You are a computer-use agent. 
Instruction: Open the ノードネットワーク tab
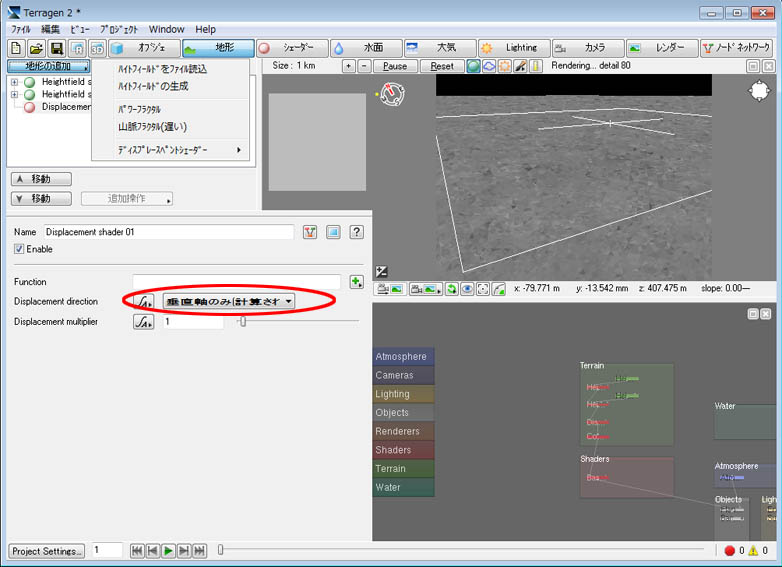pos(737,48)
